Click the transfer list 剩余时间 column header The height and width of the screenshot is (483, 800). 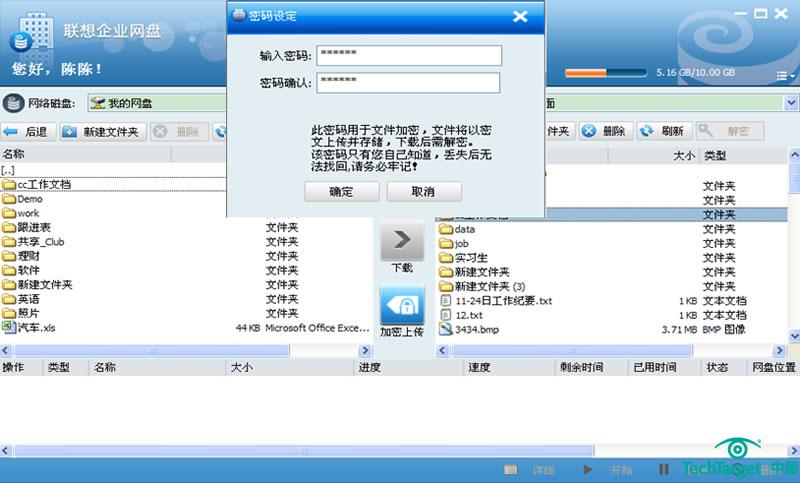point(591,367)
